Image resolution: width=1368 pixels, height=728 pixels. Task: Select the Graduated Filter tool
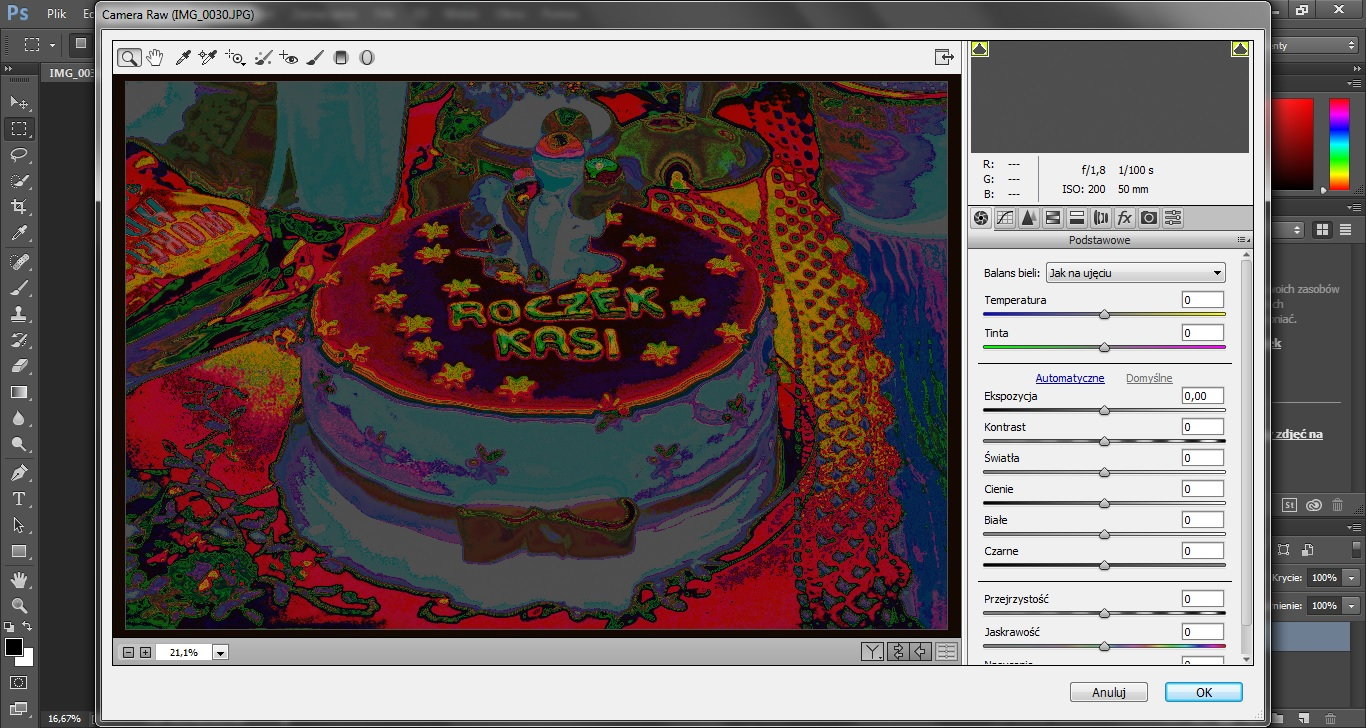click(x=341, y=58)
